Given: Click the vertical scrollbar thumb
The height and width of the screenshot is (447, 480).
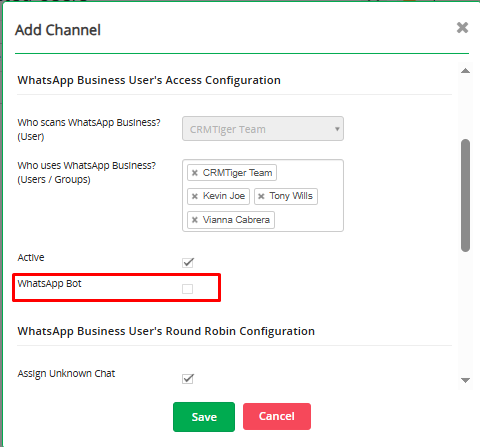Looking at the screenshot, I should coord(465,195).
